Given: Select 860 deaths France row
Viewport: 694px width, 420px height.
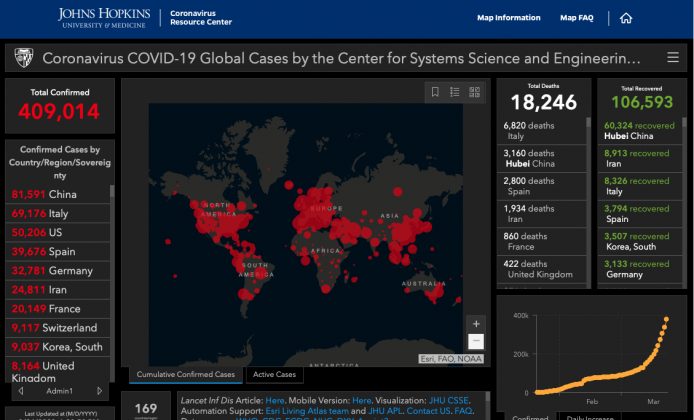Looking at the screenshot, I should tap(542, 241).
